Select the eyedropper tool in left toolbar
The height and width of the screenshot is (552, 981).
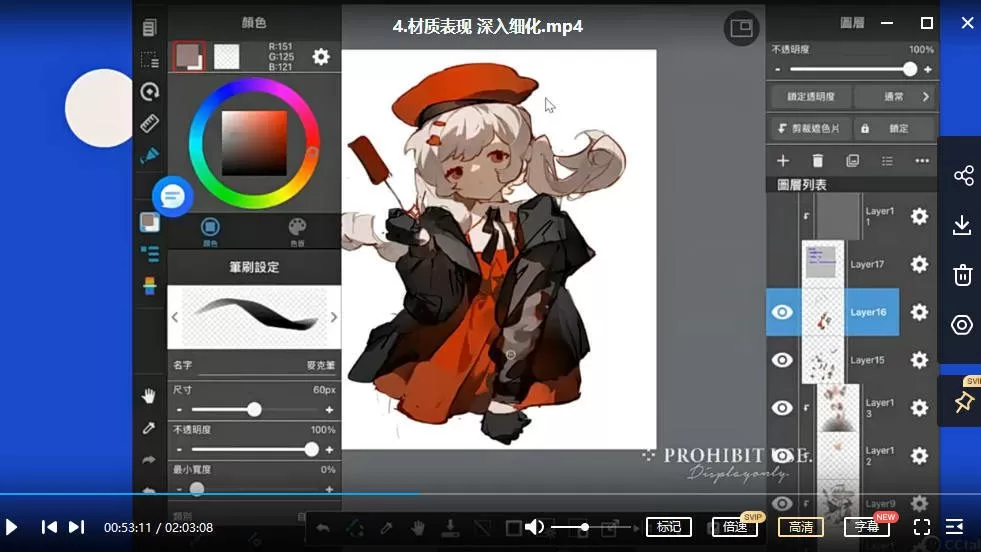(149, 428)
